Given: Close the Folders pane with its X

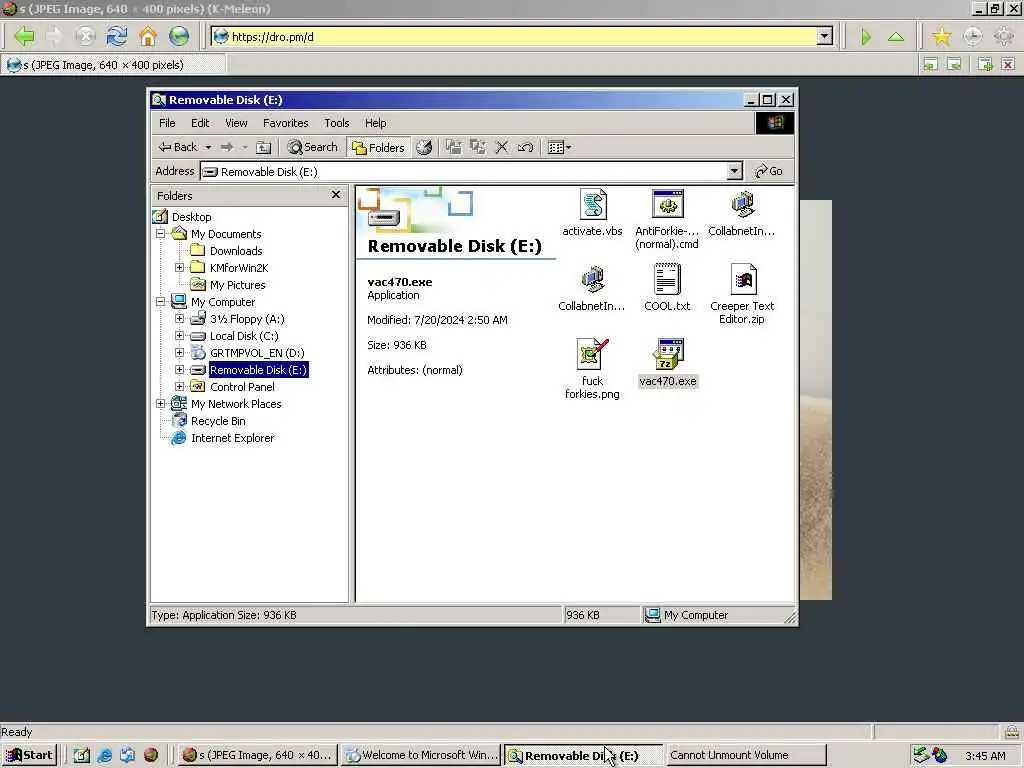Looking at the screenshot, I should tap(336, 195).
